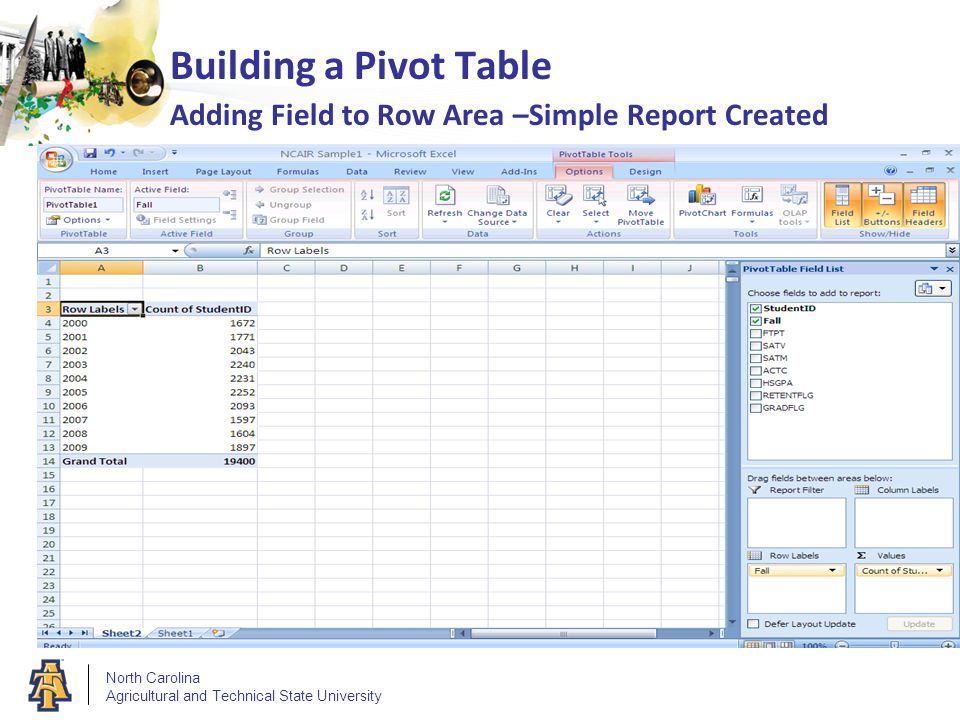Customize Quick Access Toolbar dropdown
The image size is (960, 720).
[174, 153]
